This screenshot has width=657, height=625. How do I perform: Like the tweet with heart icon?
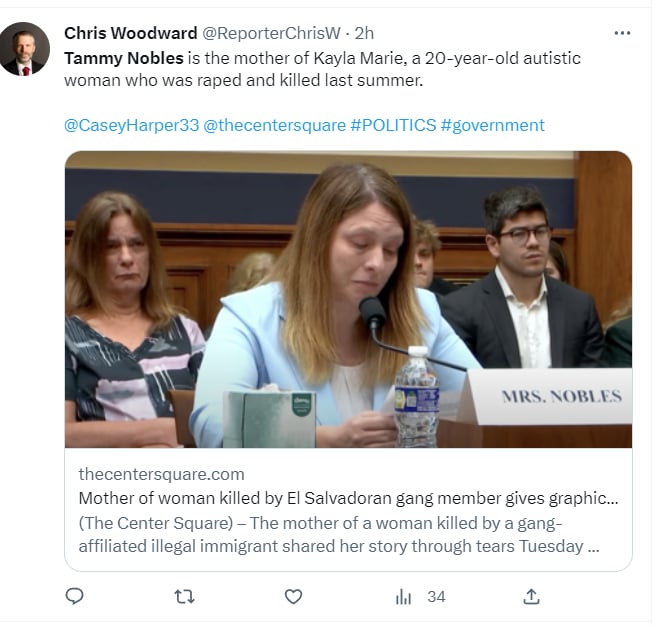pos(293,597)
